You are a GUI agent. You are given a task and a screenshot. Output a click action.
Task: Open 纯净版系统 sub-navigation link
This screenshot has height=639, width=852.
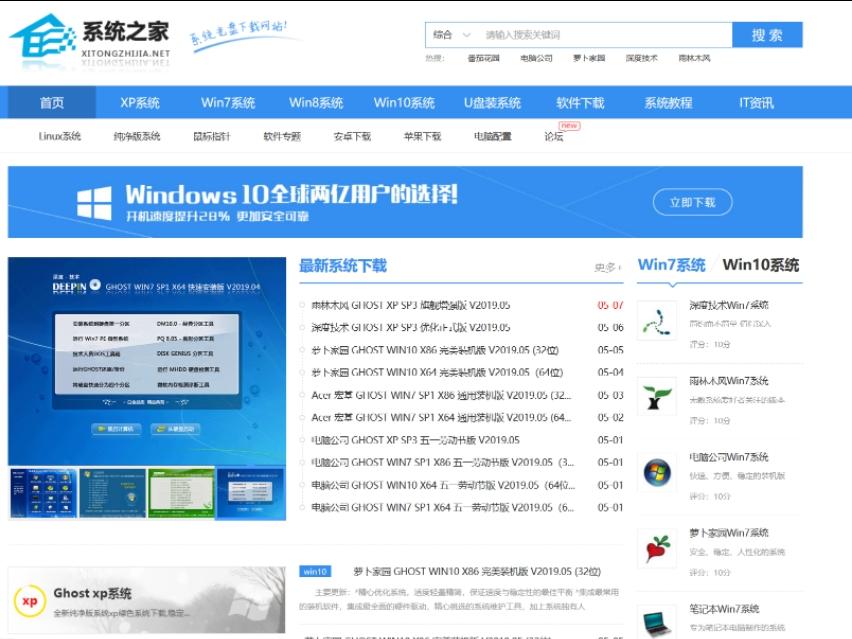point(137,136)
